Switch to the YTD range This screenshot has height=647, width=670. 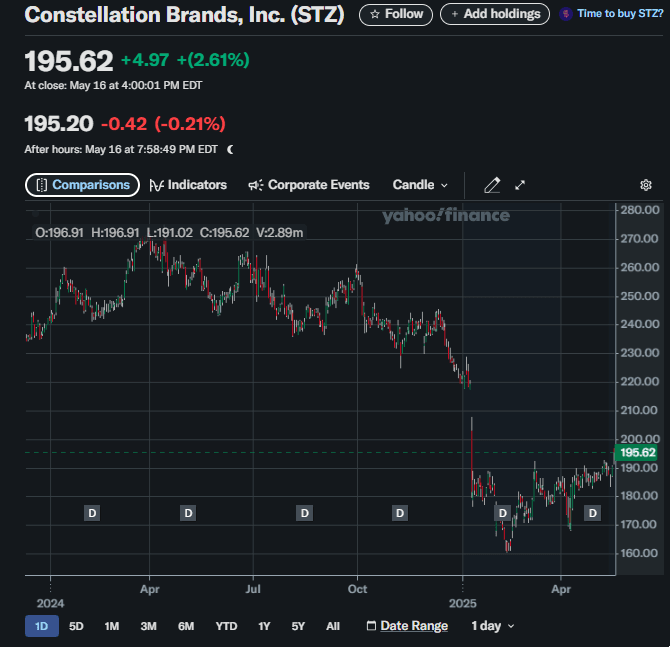click(226, 626)
